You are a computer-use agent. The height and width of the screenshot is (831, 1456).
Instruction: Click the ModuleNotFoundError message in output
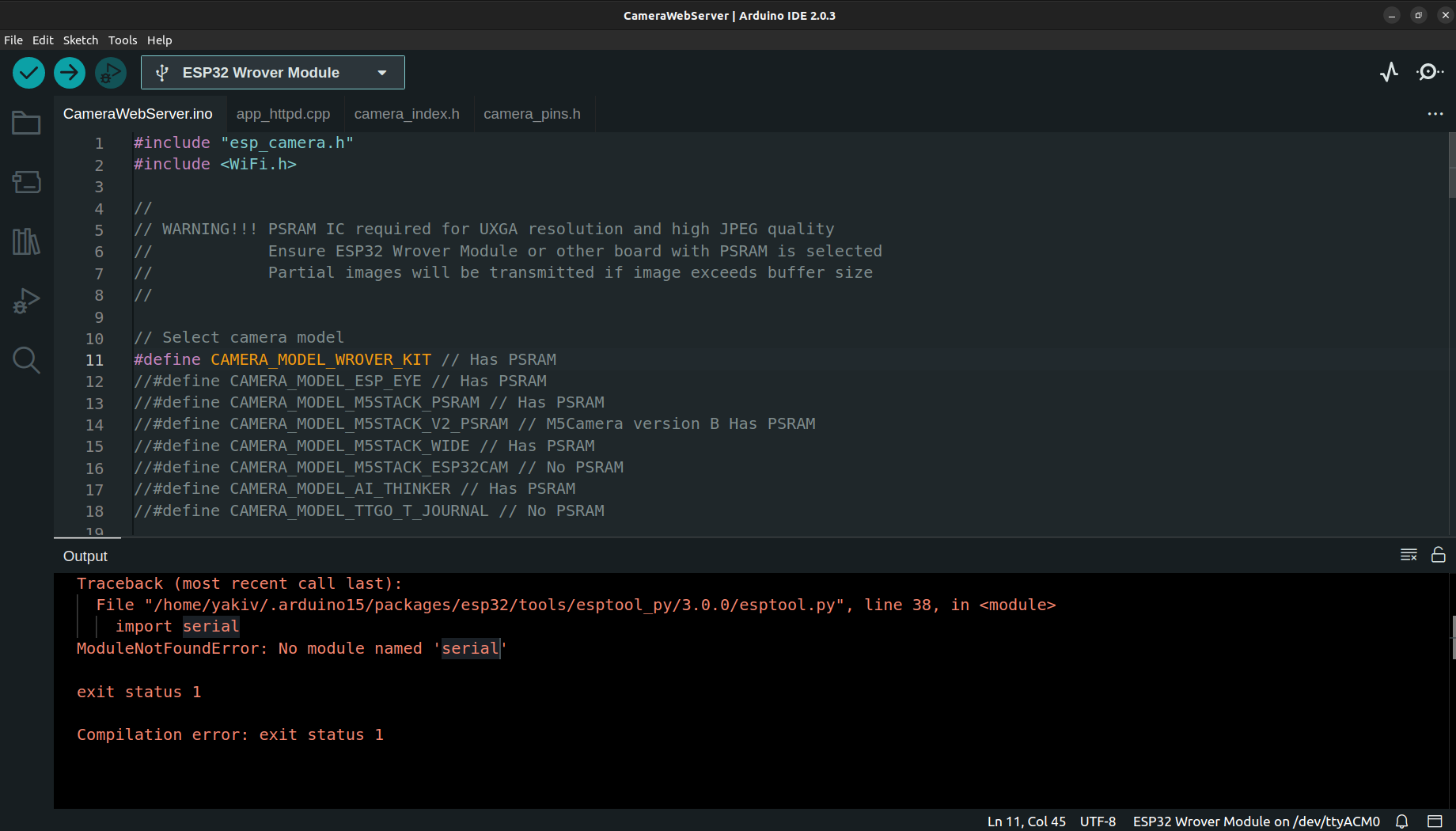[291, 648]
